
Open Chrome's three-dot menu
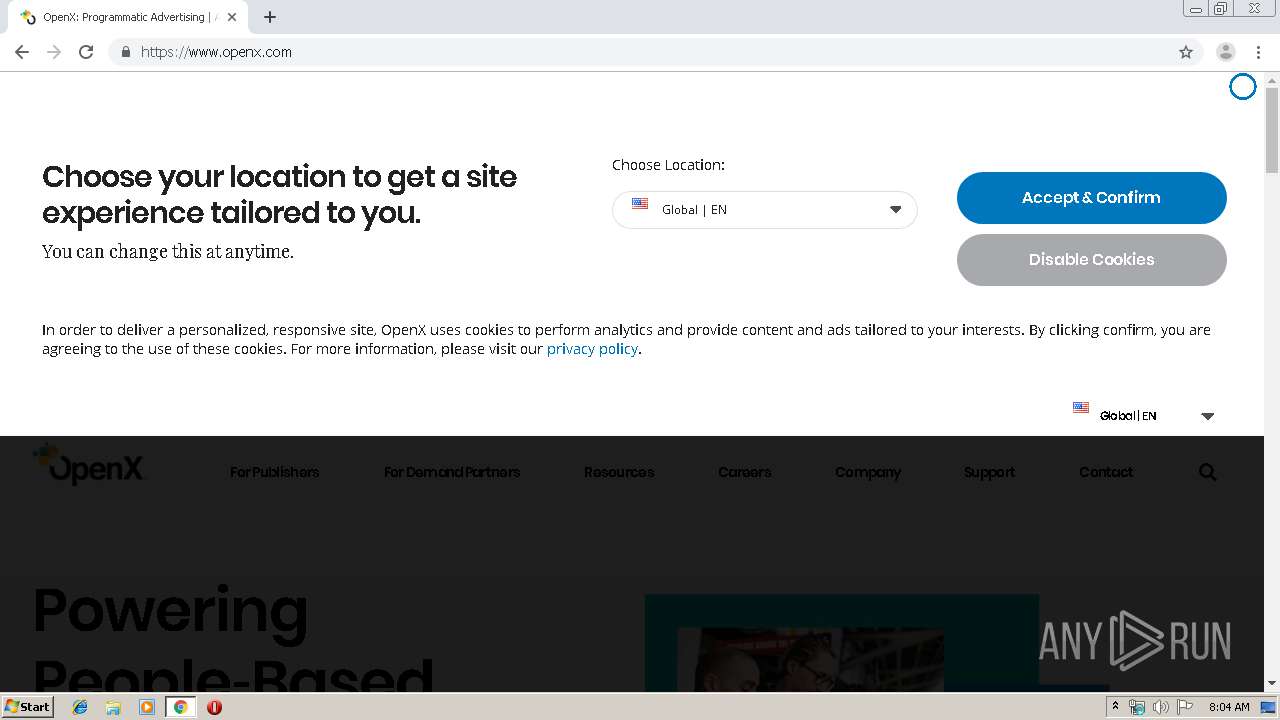[x=1259, y=52]
